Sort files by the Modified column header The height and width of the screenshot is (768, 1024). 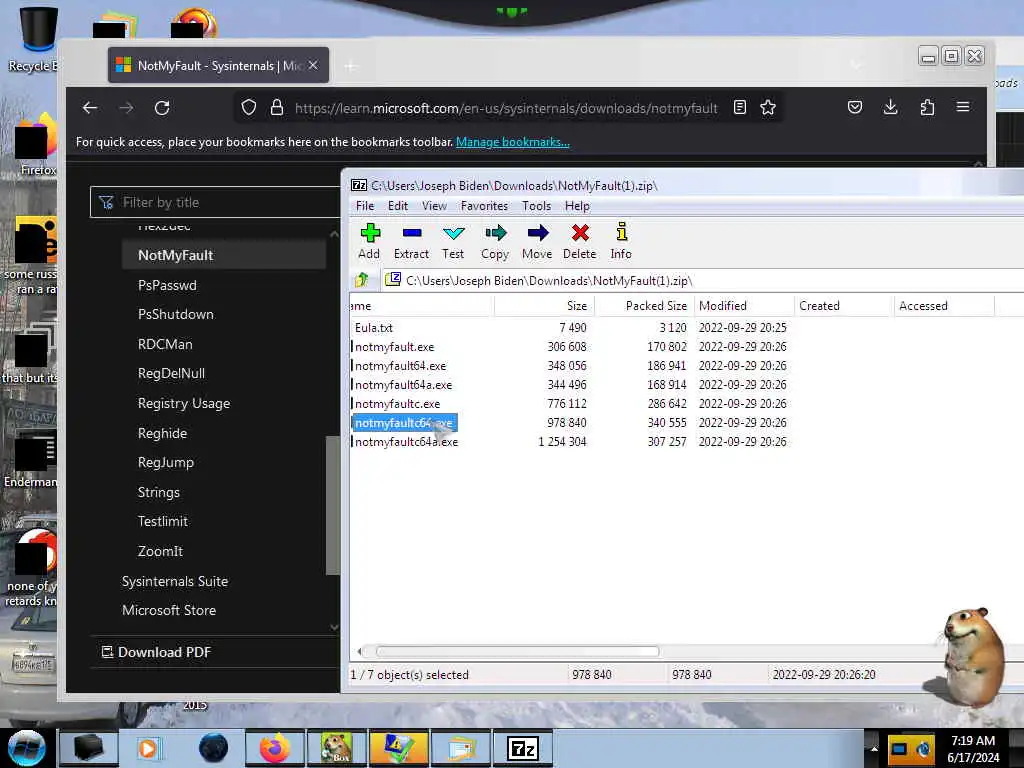point(743,306)
